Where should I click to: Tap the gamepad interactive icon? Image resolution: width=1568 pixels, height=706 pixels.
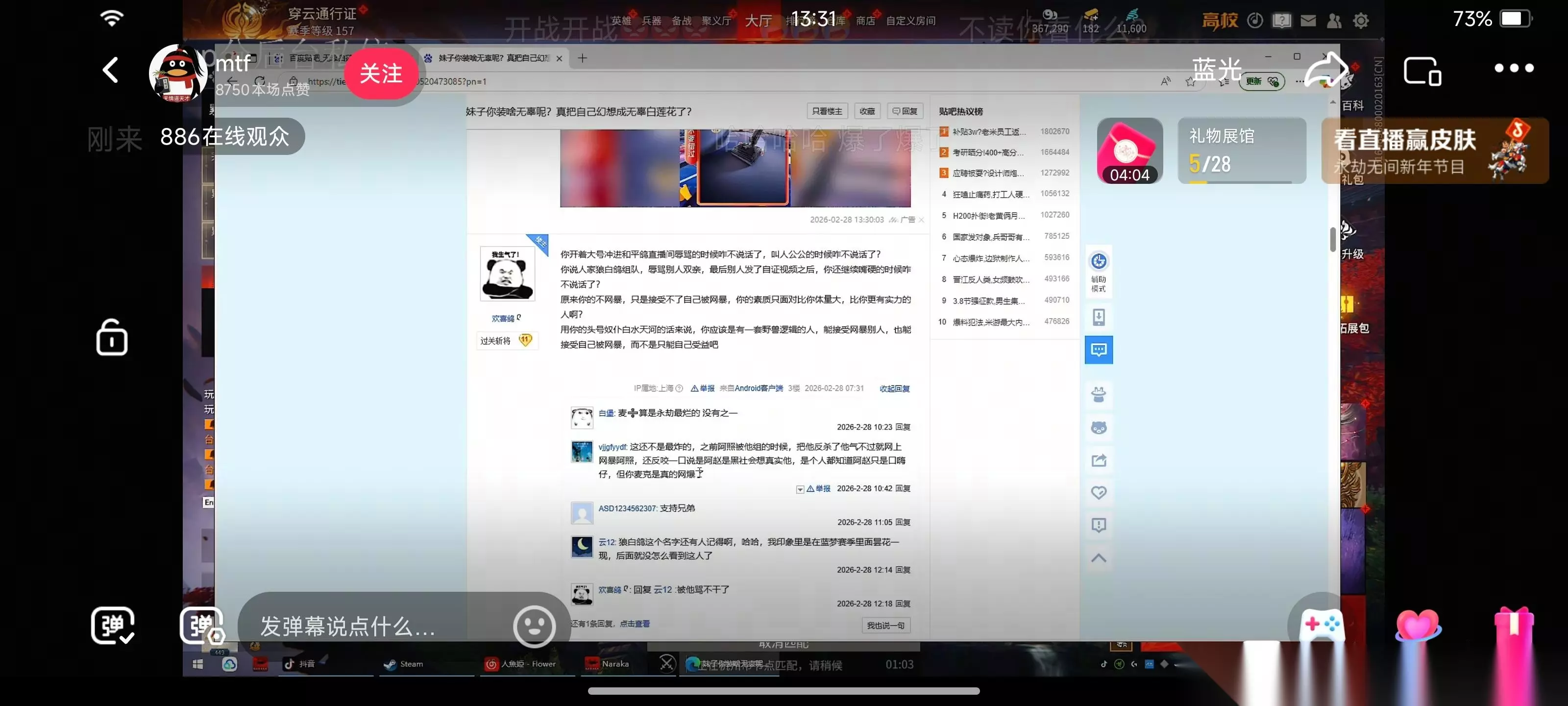click(1322, 625)
